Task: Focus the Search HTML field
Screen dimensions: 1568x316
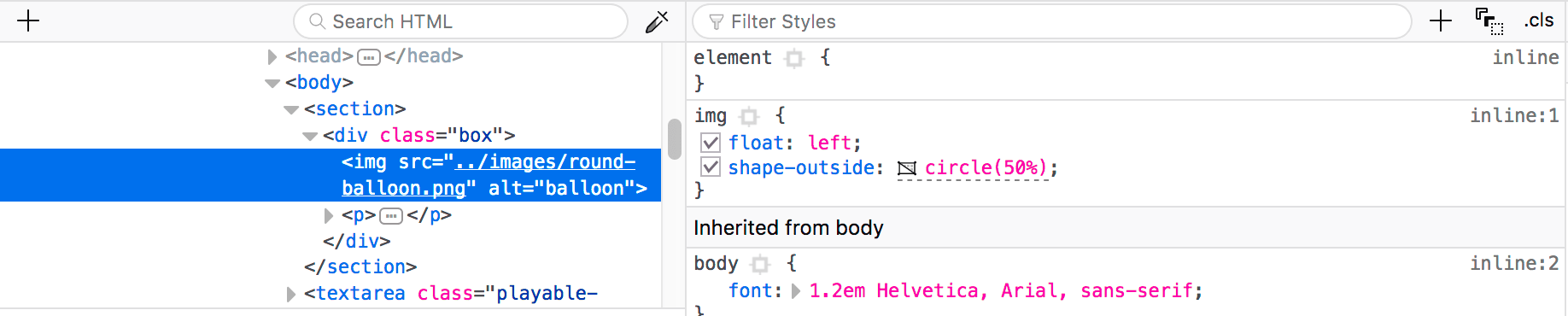Action: 461,21
